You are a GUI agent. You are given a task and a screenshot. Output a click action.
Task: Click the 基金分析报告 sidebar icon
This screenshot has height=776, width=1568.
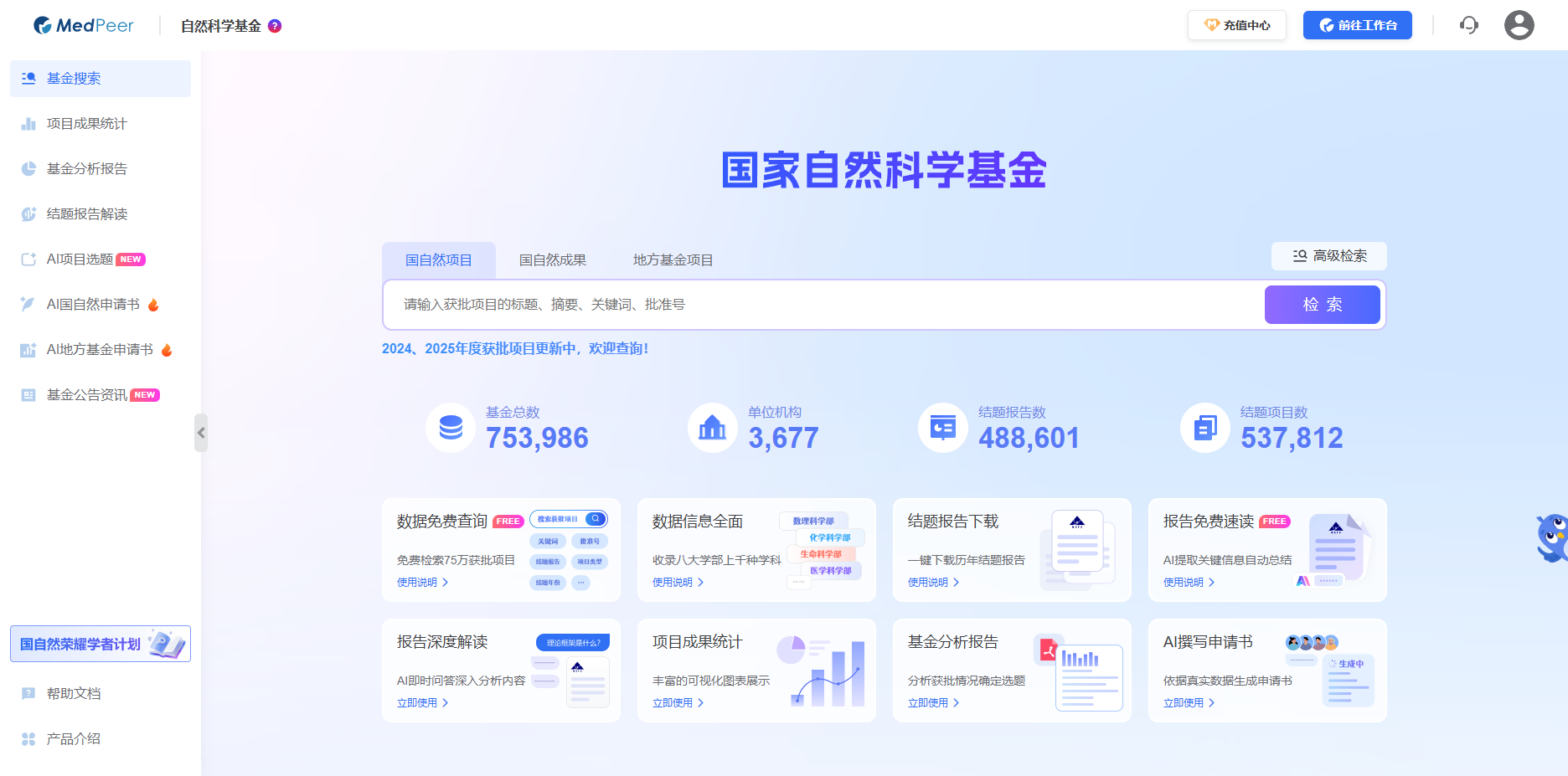coord(28,168)
